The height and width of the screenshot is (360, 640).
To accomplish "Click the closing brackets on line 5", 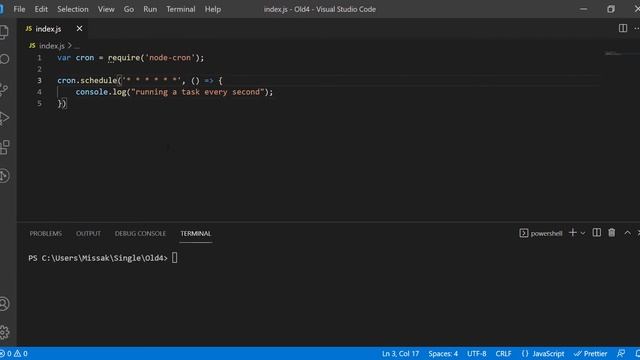I will (62, 103).
